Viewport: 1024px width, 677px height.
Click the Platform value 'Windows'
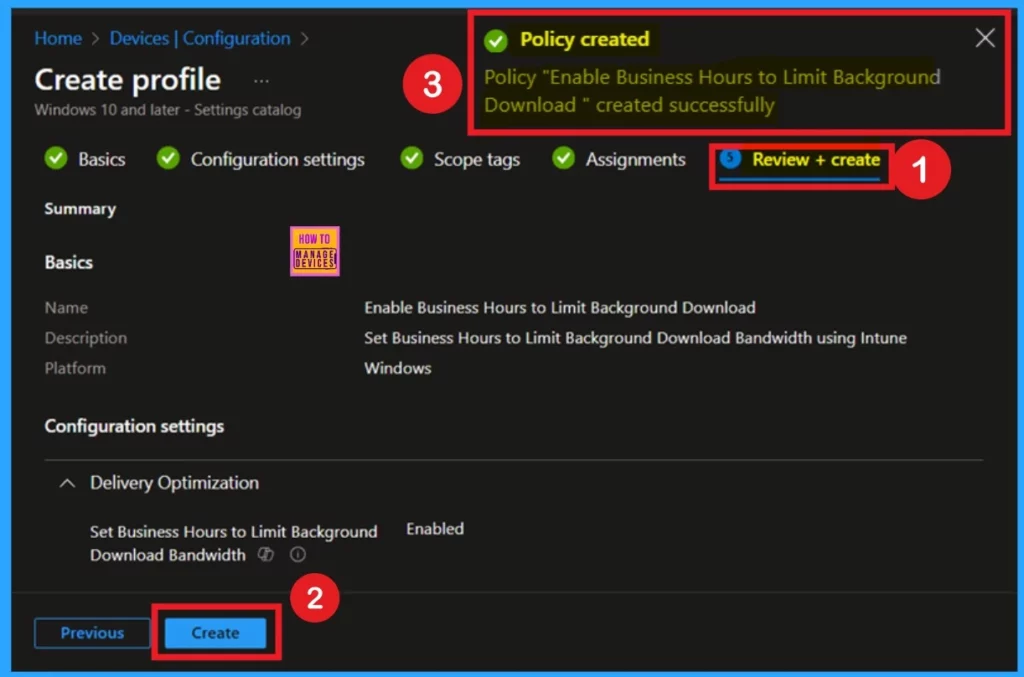tap(398, 368)
